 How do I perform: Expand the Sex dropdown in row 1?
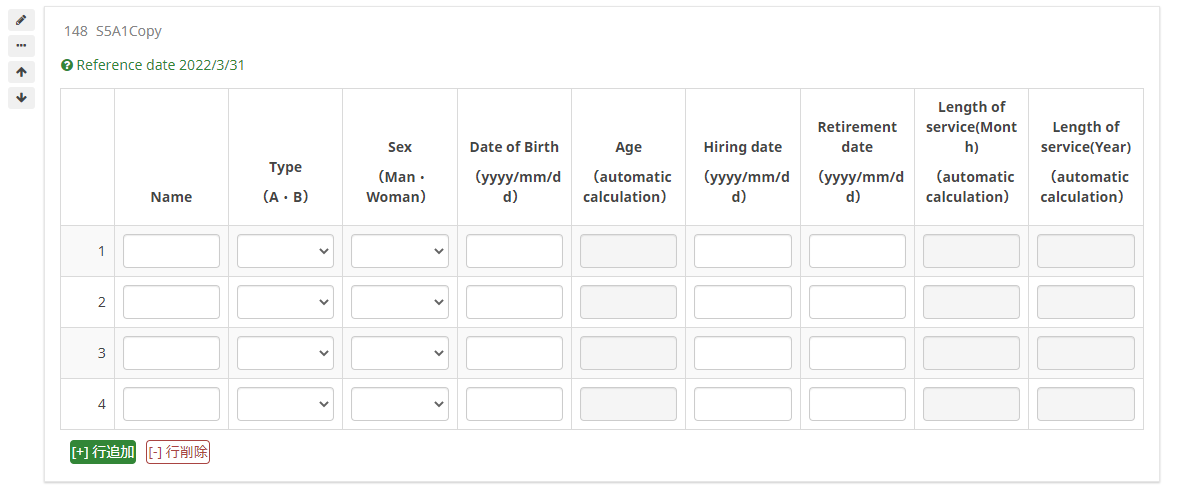point(399,251)
